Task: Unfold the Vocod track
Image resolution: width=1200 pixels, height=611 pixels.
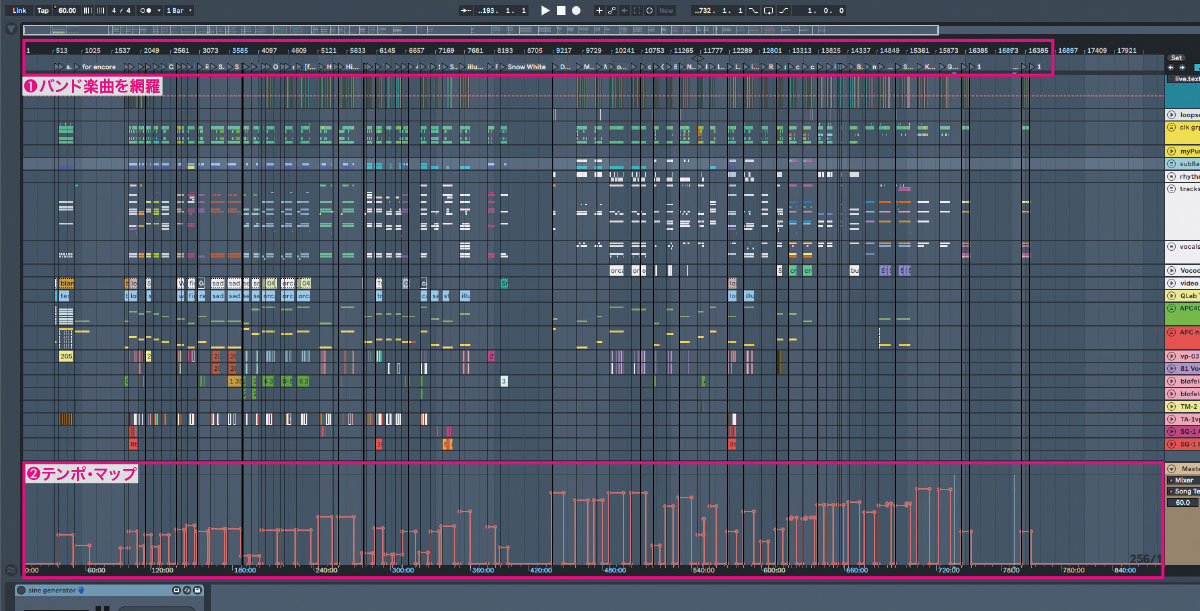Action: (x=1172, y=271)
